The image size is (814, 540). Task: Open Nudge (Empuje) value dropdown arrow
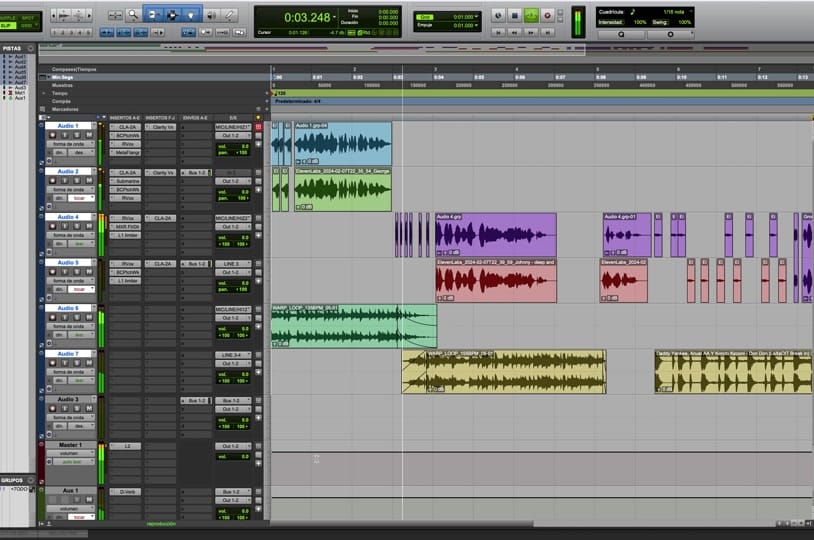point(476,25)
